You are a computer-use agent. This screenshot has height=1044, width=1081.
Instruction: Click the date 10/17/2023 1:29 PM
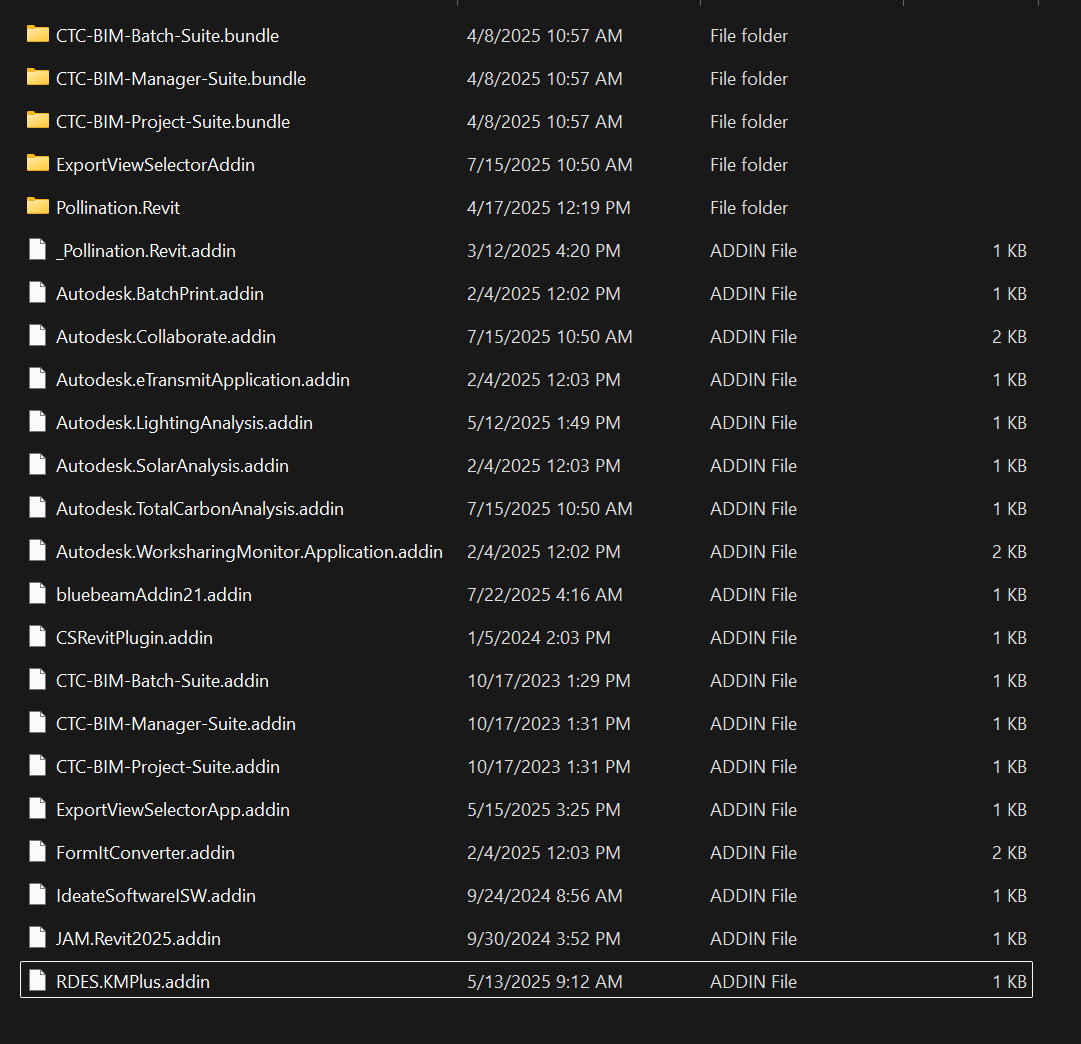pyautogui.click(x=549, y=681)
